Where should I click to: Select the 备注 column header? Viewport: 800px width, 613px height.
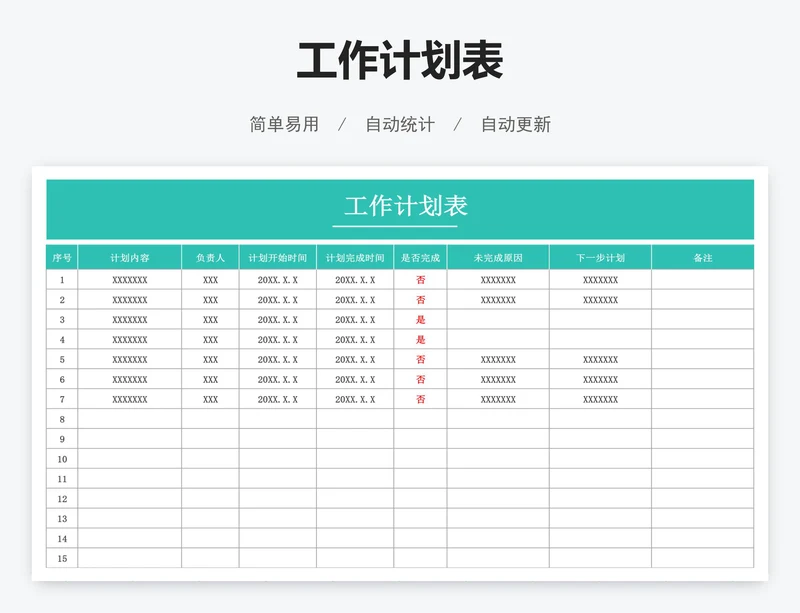click(703, 257)
